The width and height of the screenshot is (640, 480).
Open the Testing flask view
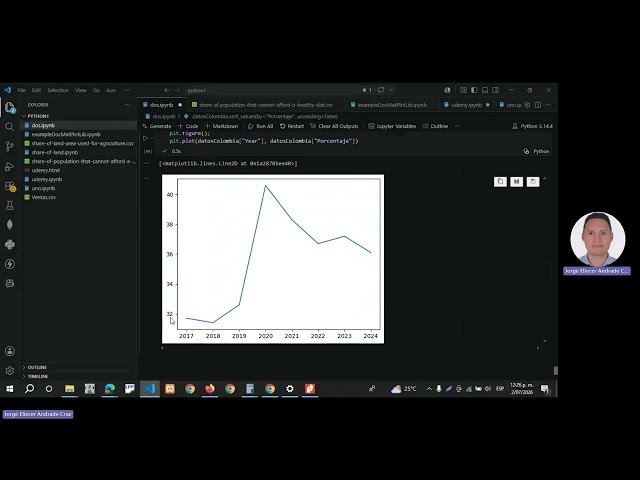click(x=9, y=205)
